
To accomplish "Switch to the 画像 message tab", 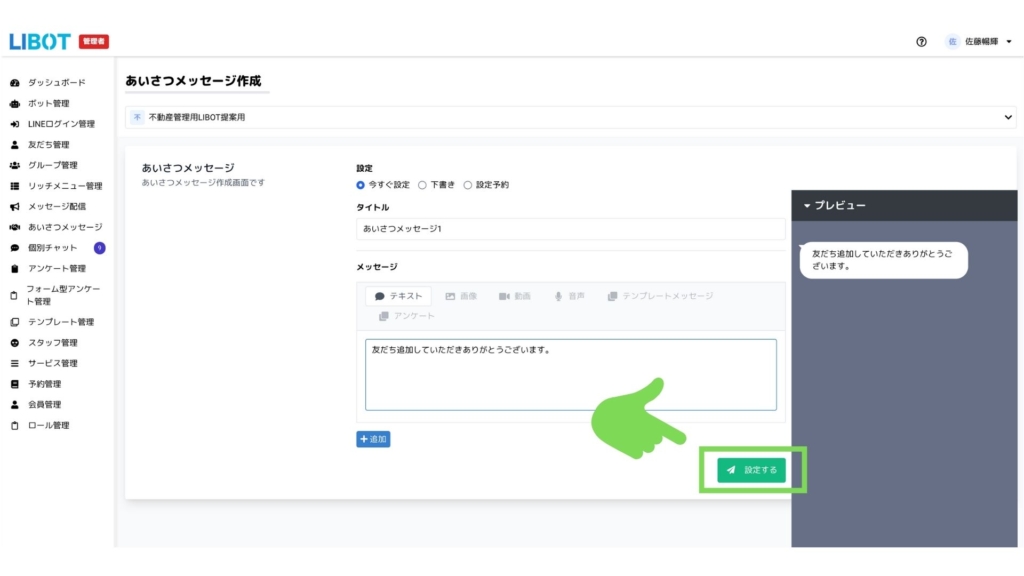I will pyautogui.click(x=461, y=296).
